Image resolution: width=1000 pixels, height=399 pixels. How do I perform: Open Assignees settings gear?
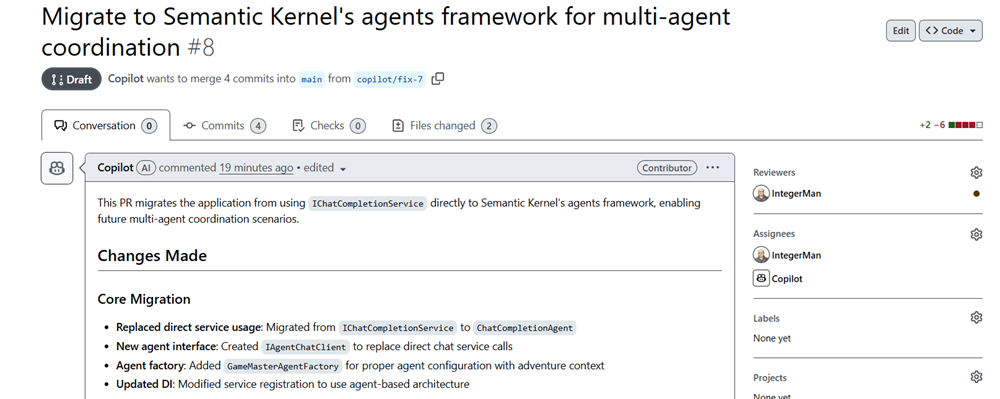976,235
